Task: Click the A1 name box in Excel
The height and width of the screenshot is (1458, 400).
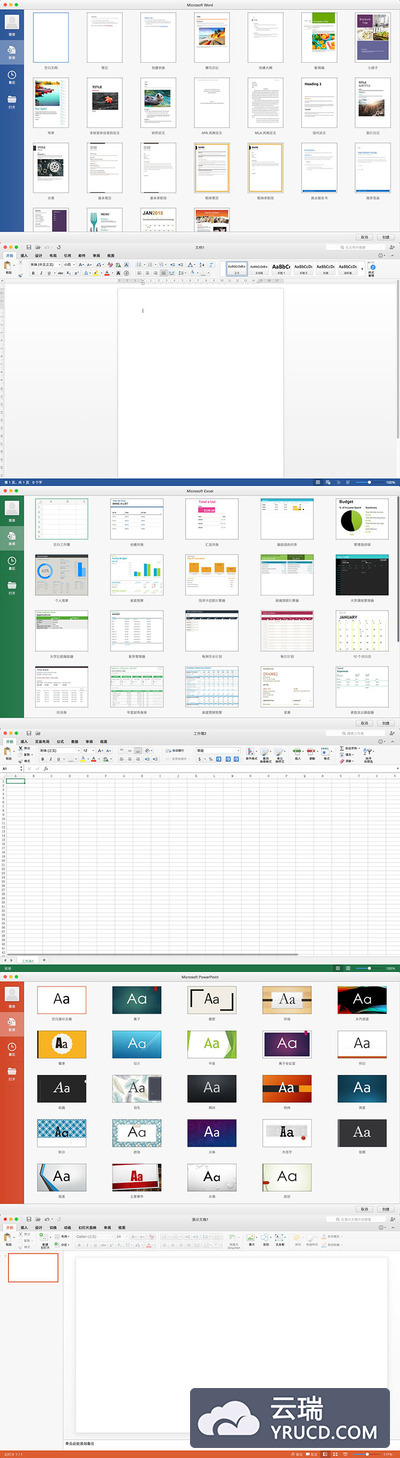Action: click(x=12, y=768)
